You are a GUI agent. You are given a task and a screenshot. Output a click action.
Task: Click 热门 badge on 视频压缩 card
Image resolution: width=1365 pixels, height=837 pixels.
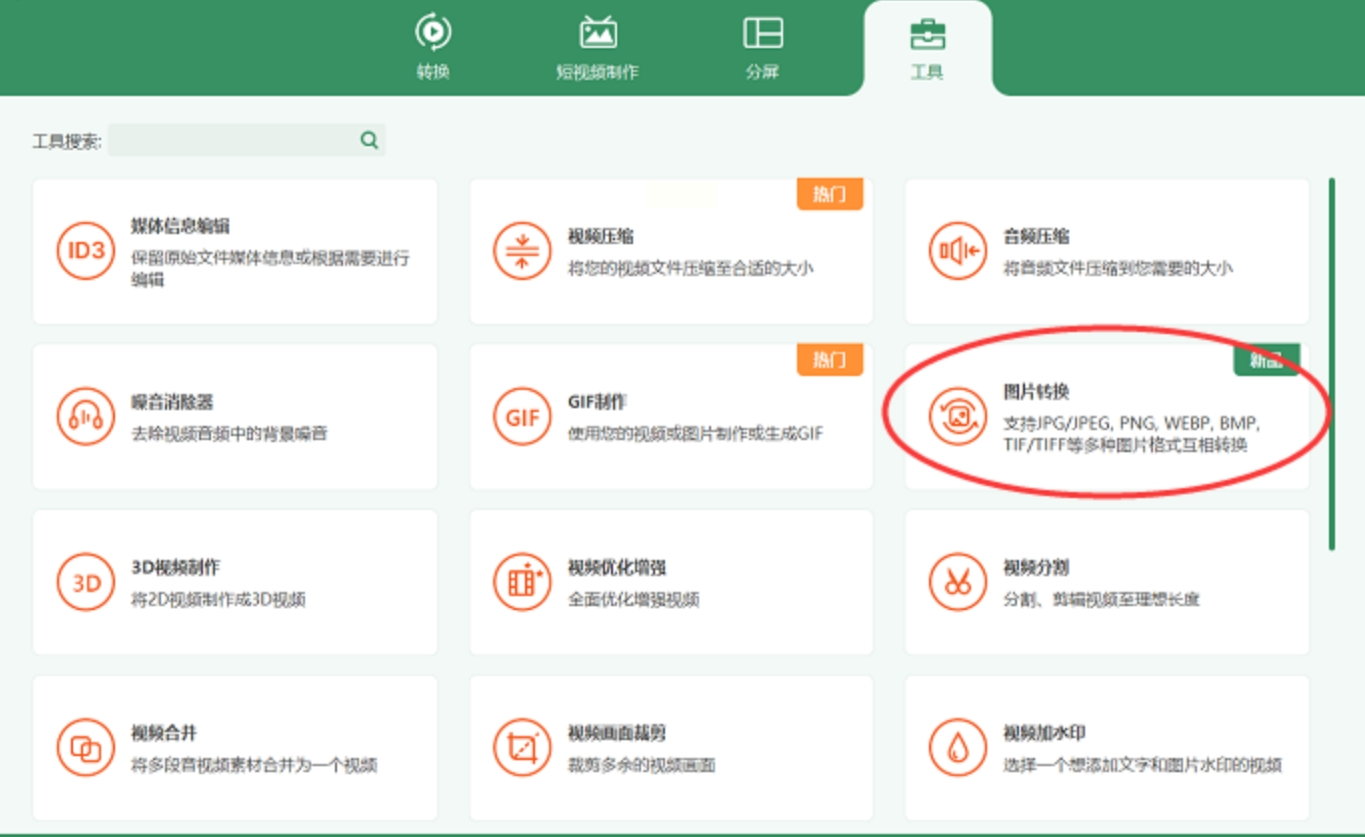829,194
